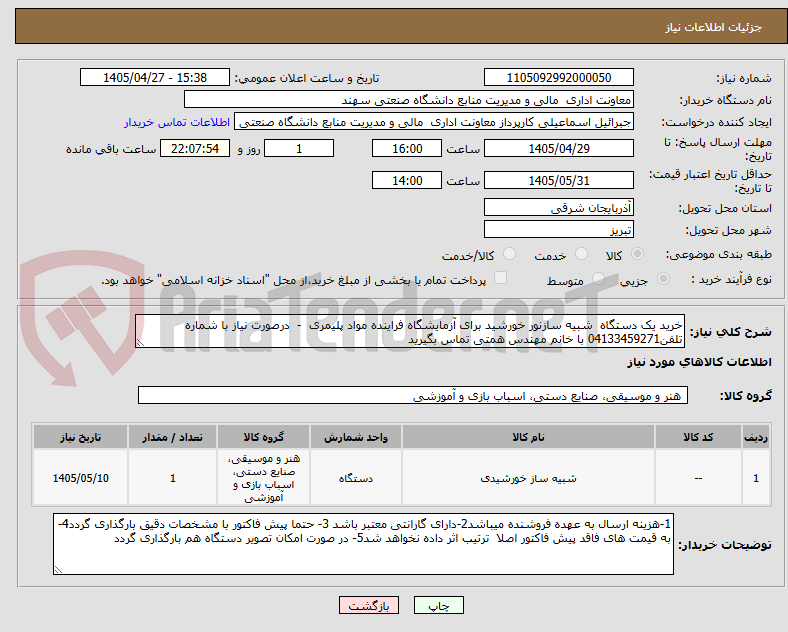Click the توضیحات خریدار text area
This screenshot has height=632, width=788.
(x=363, y=544)
